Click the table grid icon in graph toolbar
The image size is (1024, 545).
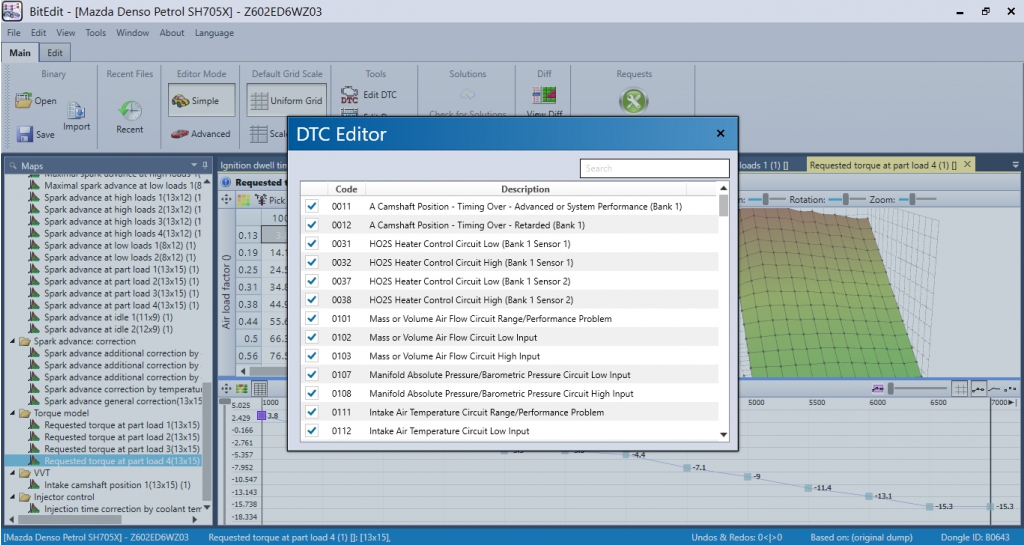pyautogui.click(x=259, y=389)
